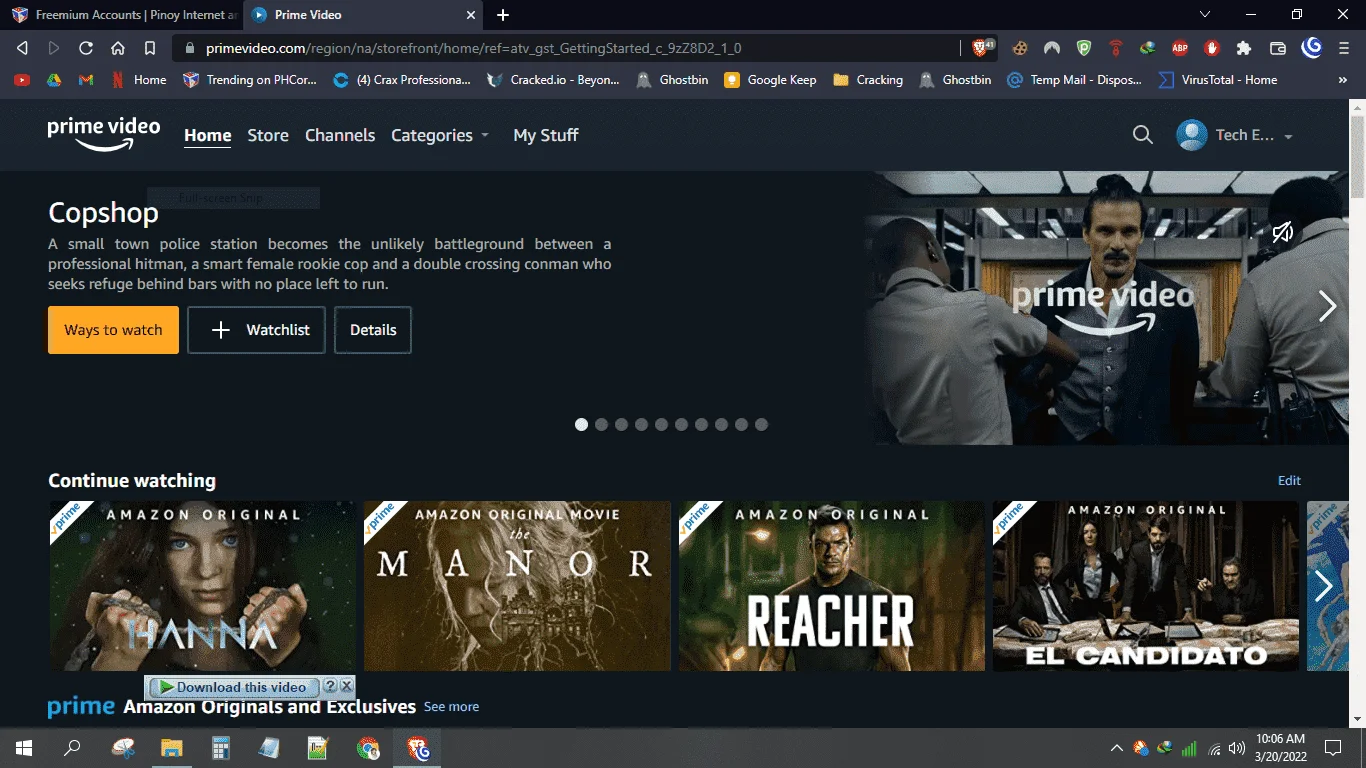
Task: Open File Explorer from taskbar
Action: pos(171,748)
